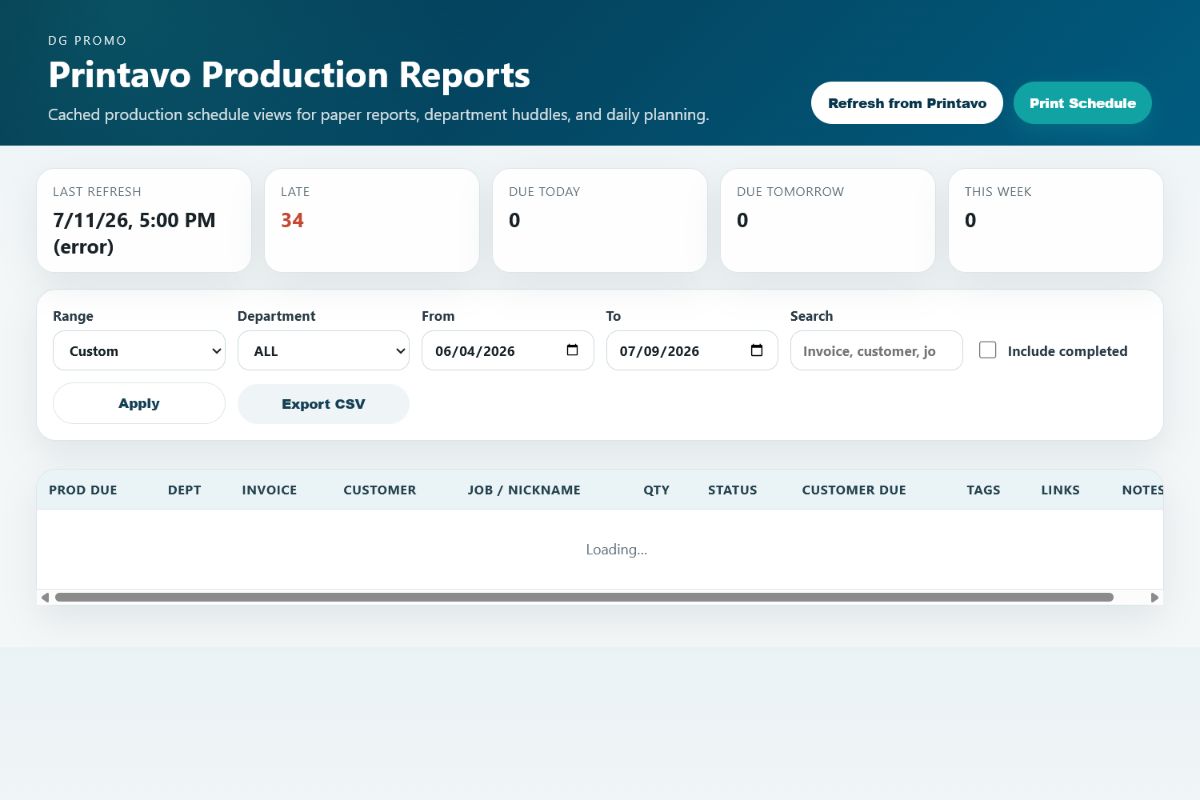Click the DEPT column header
The width and height of the screenshot is (1200, 800).
pyautogui.click(x=184, y=490)
